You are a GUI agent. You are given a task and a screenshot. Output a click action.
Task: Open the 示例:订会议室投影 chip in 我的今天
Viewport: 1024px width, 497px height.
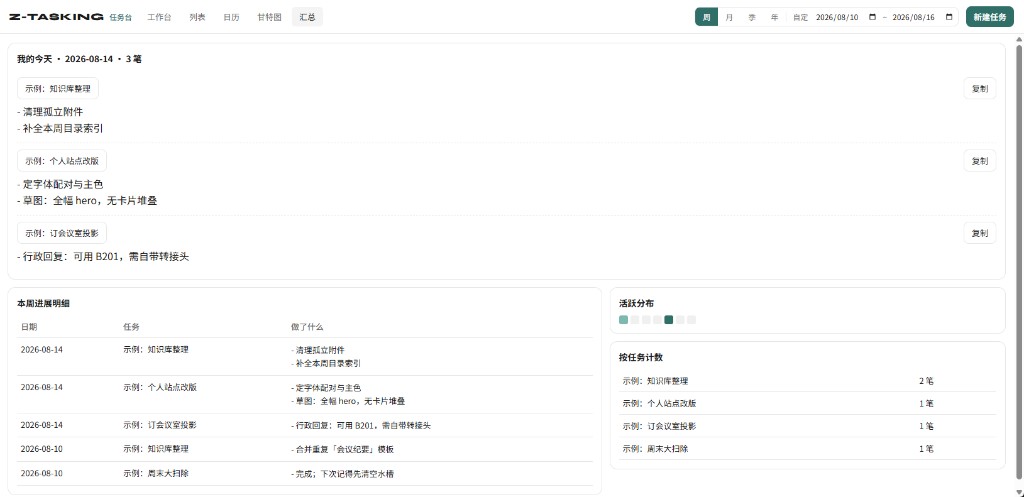point(62,233)
